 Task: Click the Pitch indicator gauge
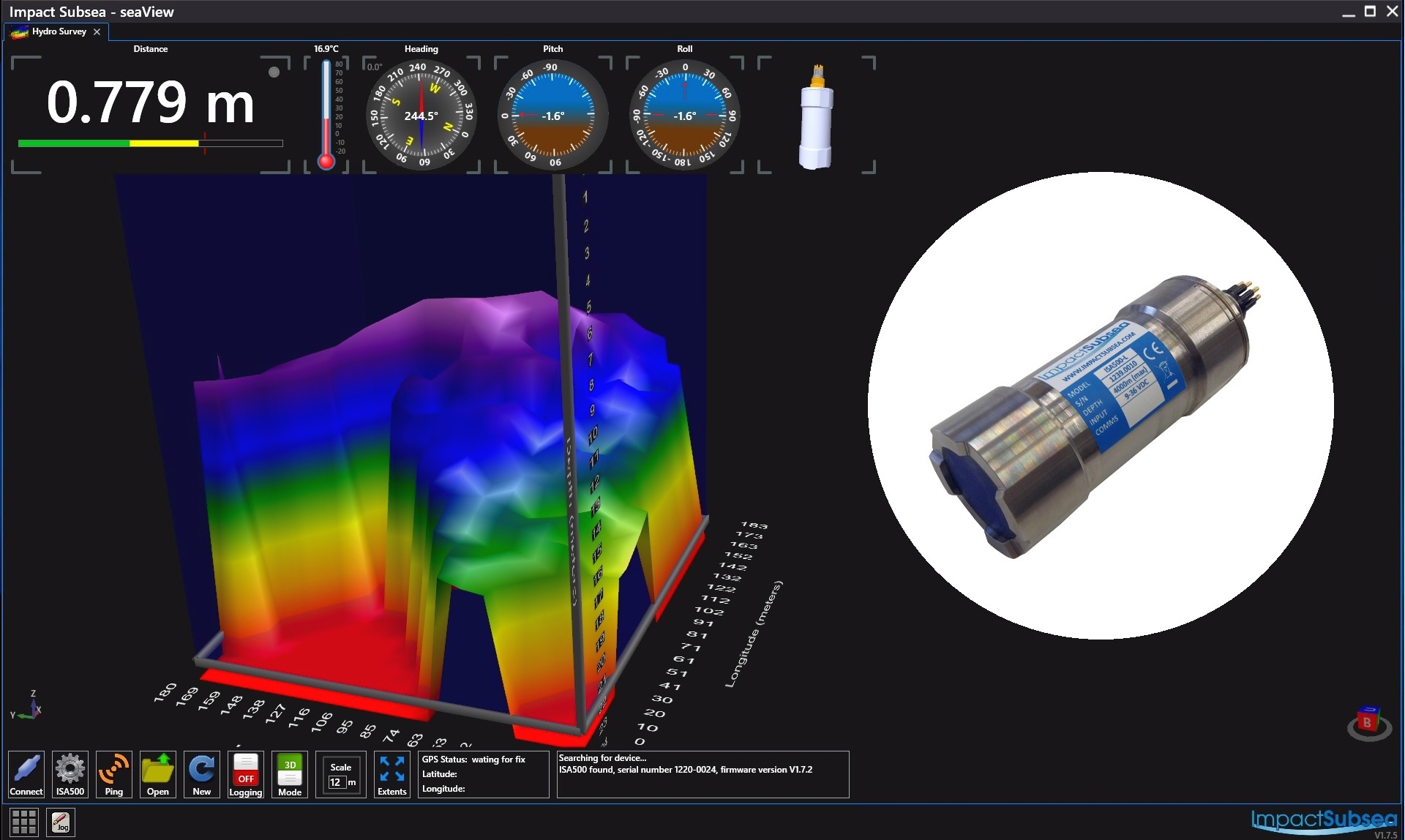coord(553,116)
